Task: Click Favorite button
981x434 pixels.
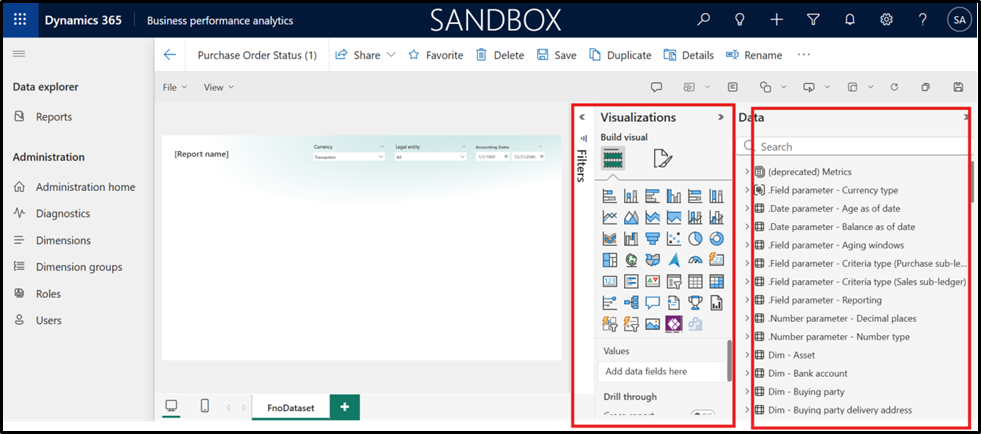Action: click(x=435, y=55)
